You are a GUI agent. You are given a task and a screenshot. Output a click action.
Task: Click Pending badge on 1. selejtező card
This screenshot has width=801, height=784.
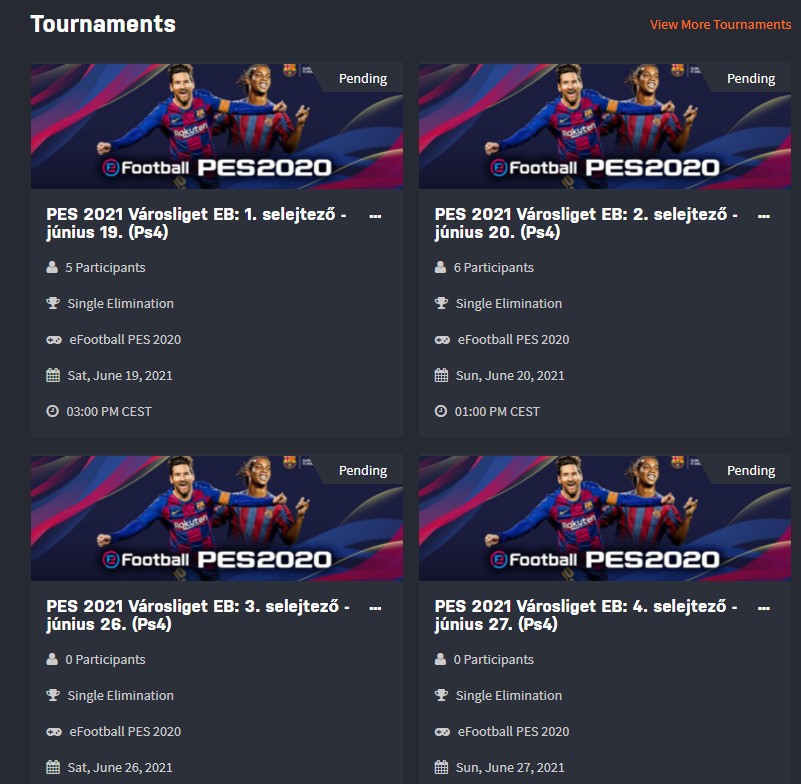(362, 79)
